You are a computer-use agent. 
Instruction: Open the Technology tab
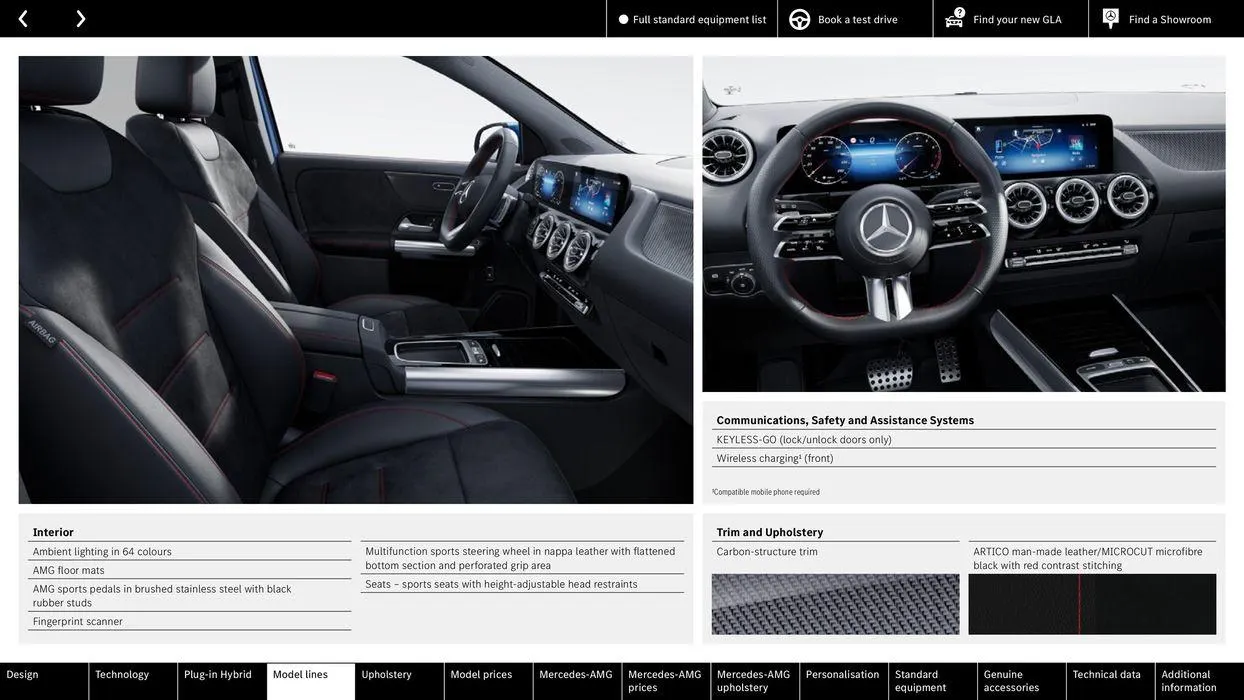[123, 673]
